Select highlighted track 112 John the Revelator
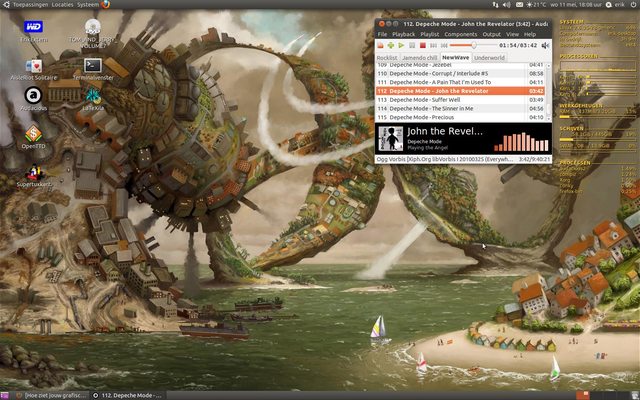 pyautogui.click(x=460, y=91)
